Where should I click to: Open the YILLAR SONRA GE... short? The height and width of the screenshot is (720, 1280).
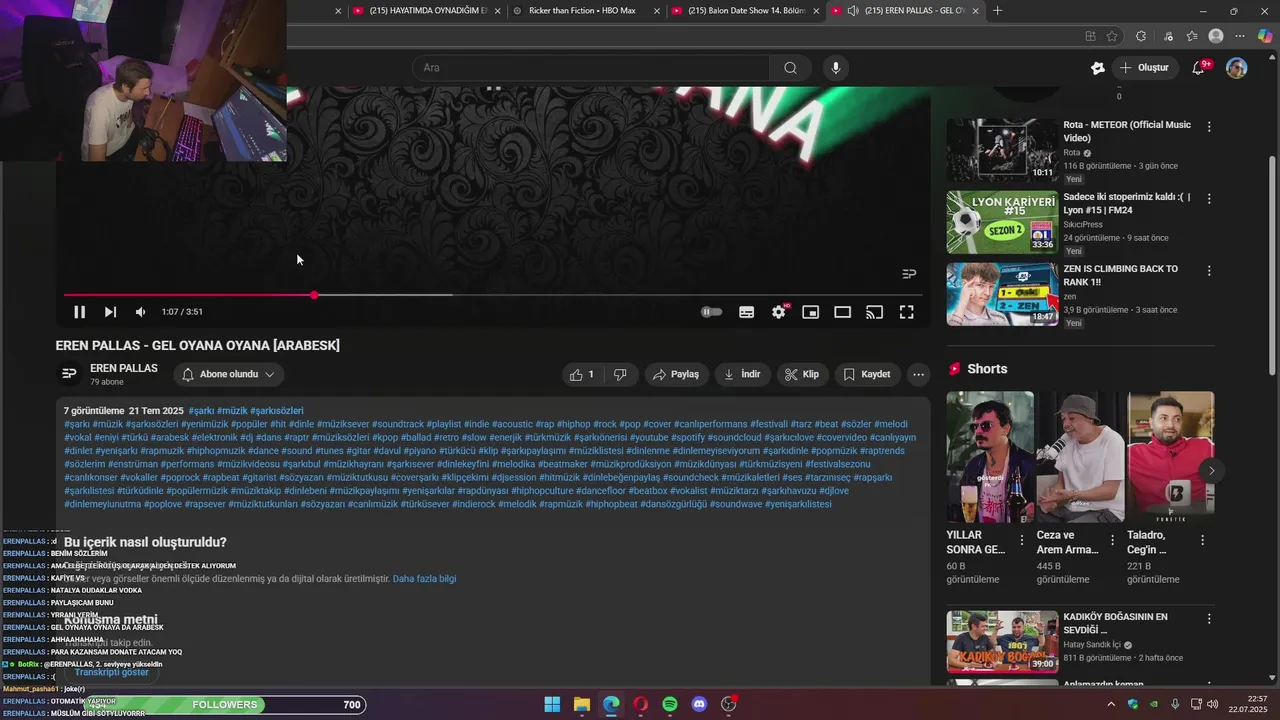pos(990,457)
